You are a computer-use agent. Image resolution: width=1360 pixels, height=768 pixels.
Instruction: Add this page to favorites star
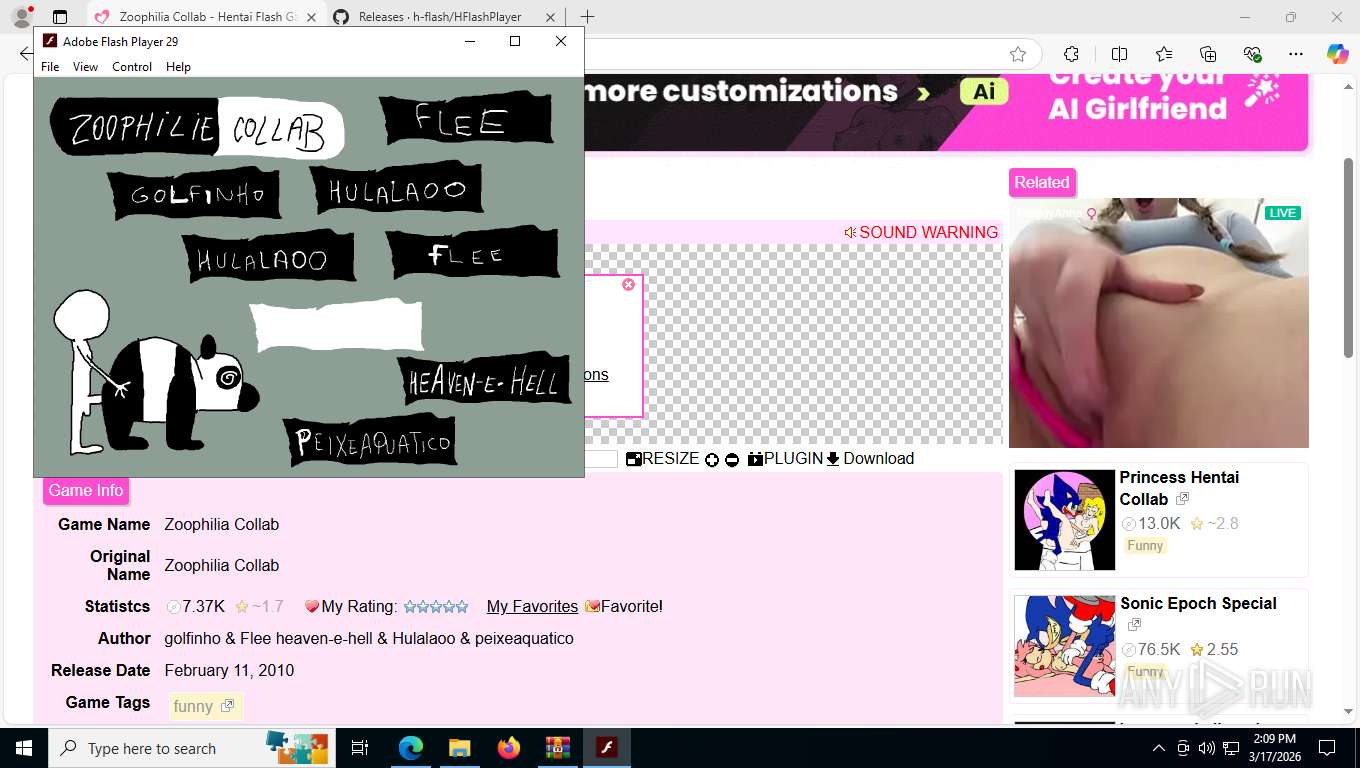[1018, 54]
